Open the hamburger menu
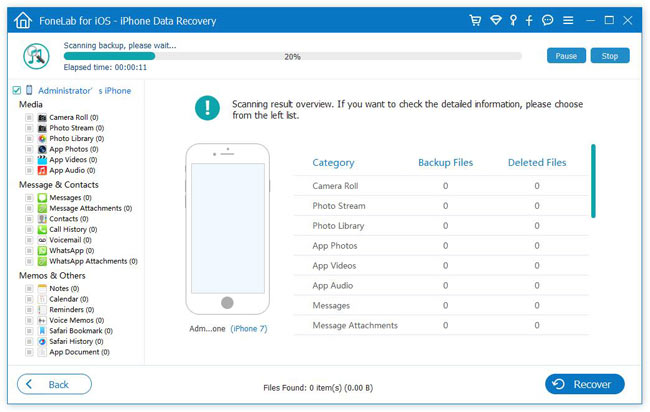The width and height of the screenshot is (650, 412). point(568,20)
